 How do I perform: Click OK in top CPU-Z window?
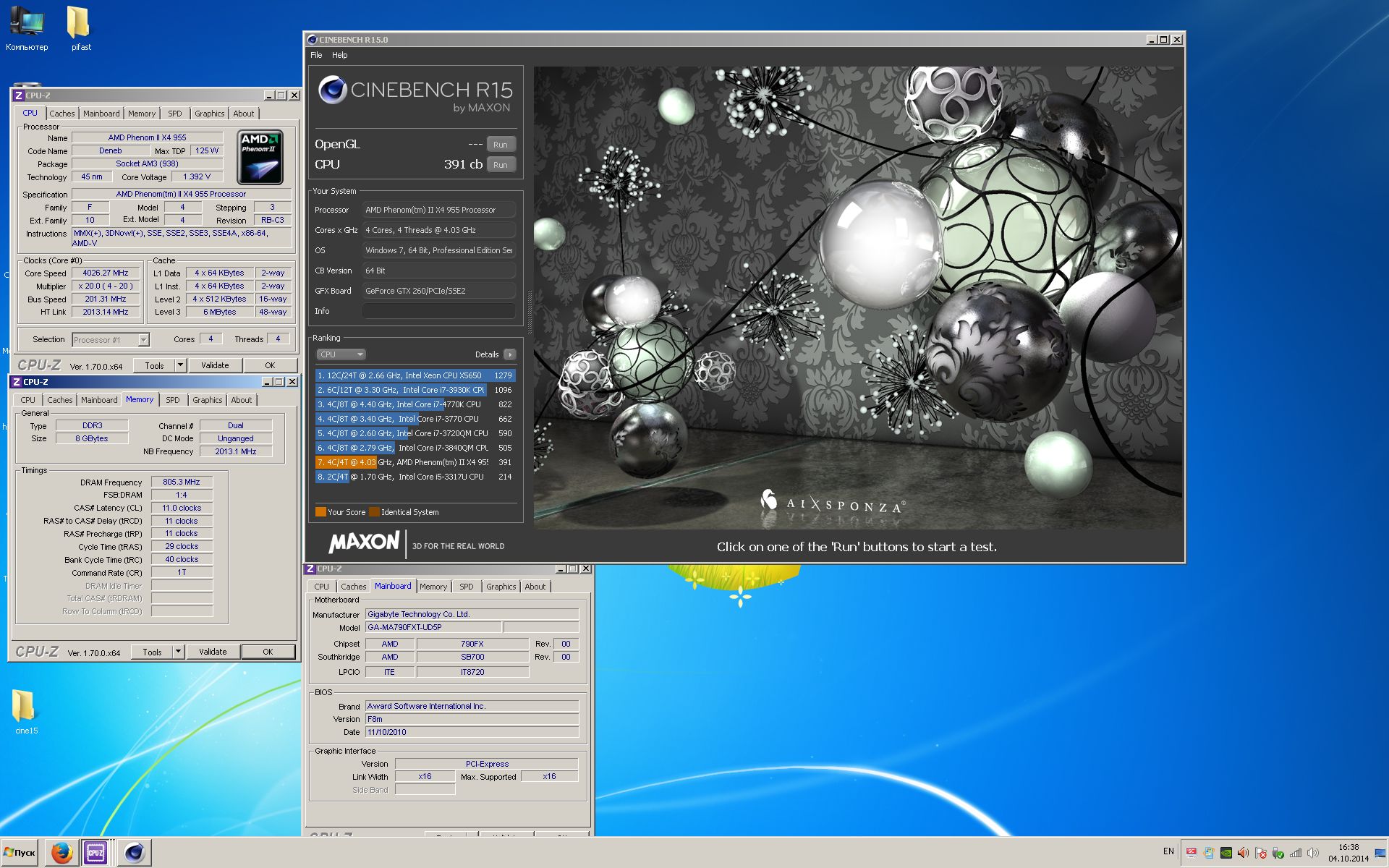point(270,365)
